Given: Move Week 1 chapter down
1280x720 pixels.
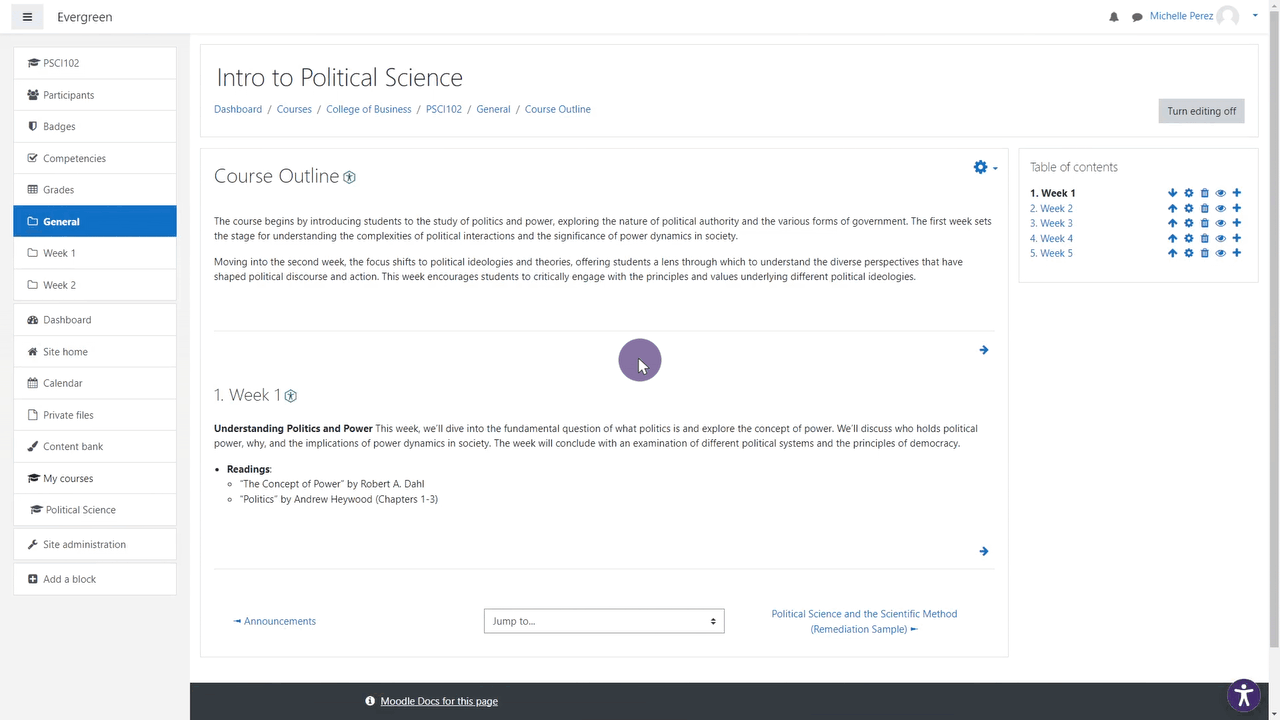Looking at the screenshot, I should point(1172,193).
